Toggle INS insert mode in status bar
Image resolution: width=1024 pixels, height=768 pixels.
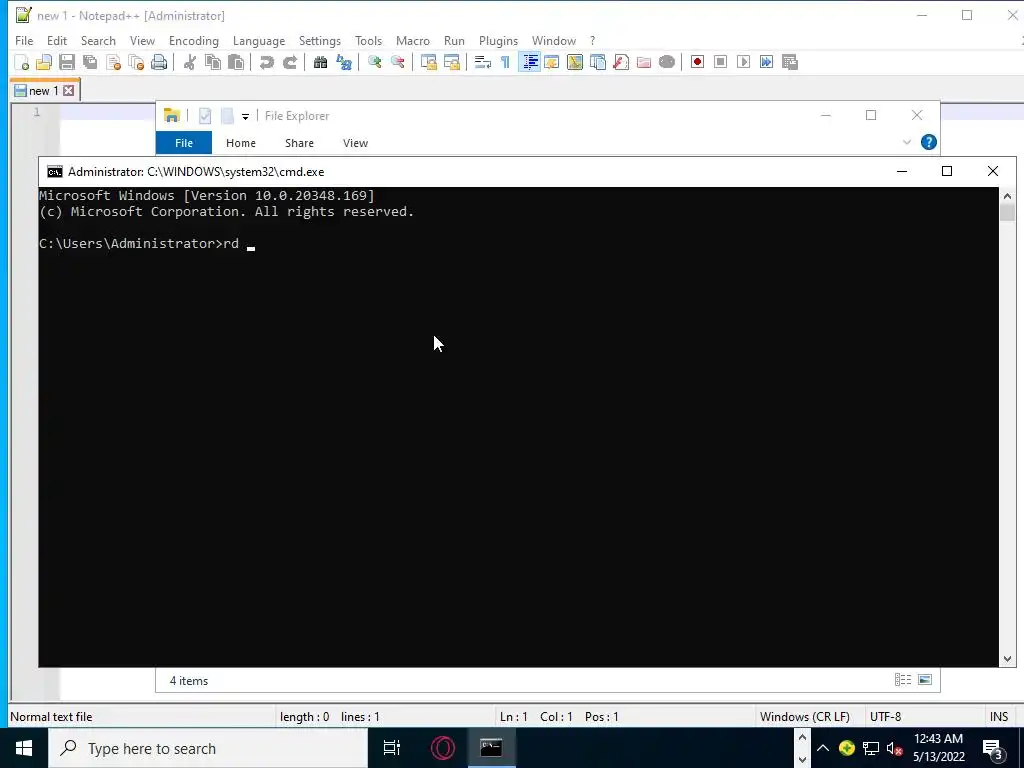pyautogui.click(x=999, y=716)
